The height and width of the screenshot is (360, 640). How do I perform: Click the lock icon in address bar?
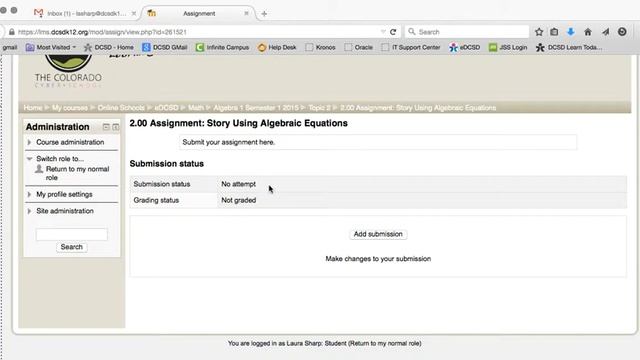pyautogui.click(x=12, y=32)
